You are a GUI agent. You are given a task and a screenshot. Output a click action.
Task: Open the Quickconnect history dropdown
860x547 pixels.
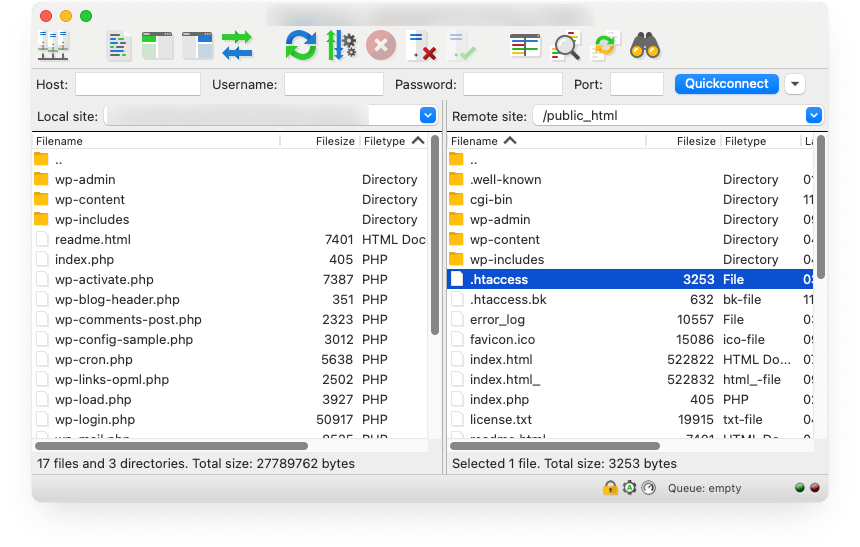795,84
